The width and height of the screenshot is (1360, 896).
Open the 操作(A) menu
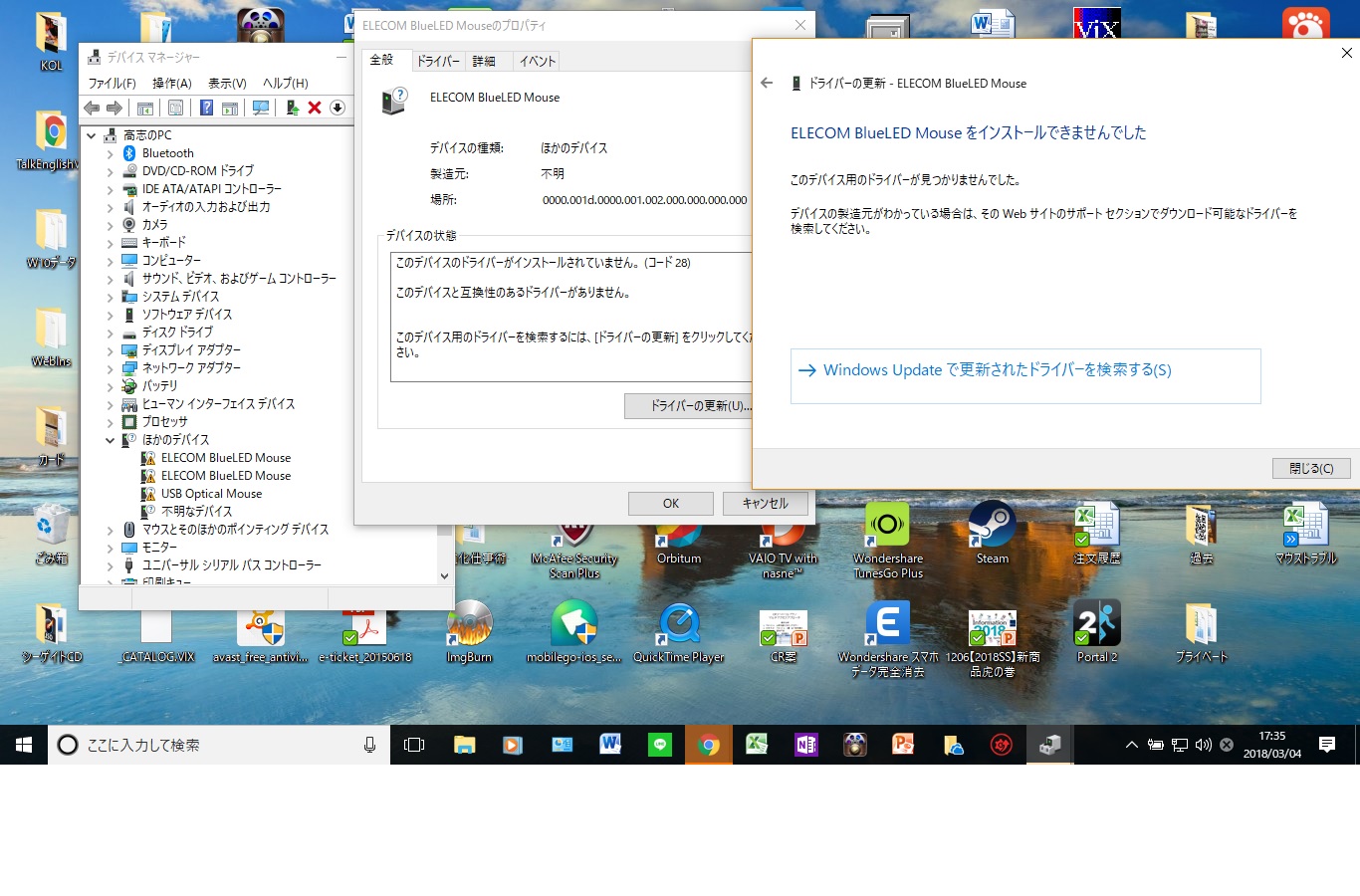[171, 84]
